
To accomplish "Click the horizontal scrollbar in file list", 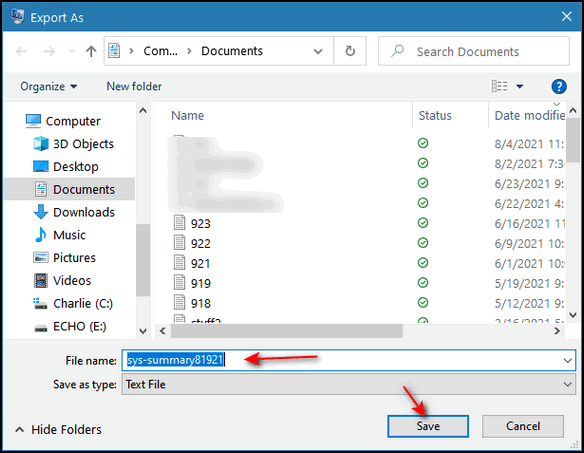I will pos(286,331).
